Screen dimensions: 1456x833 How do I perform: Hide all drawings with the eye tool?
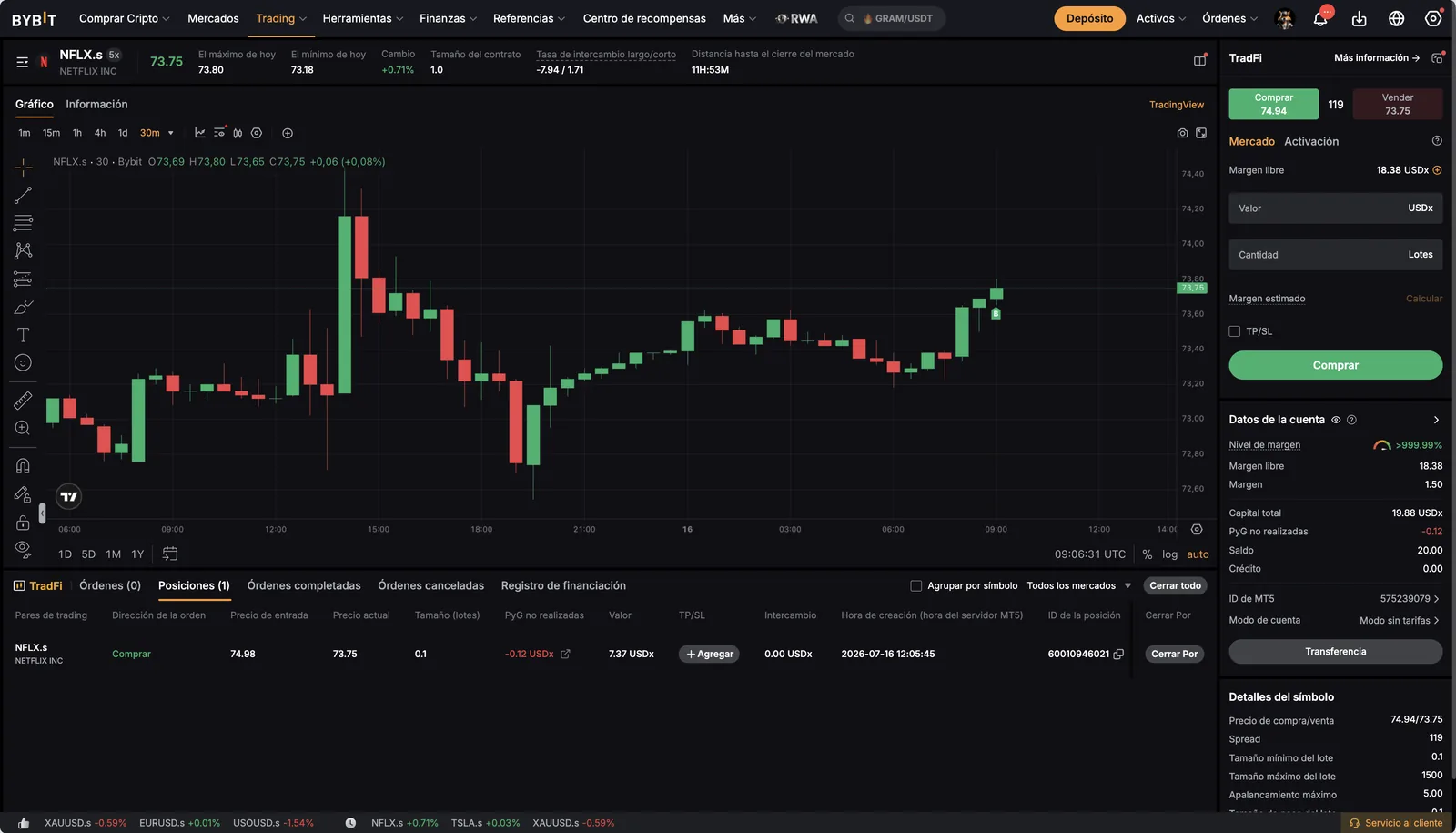pyautogui.click(x=23, y=550)
